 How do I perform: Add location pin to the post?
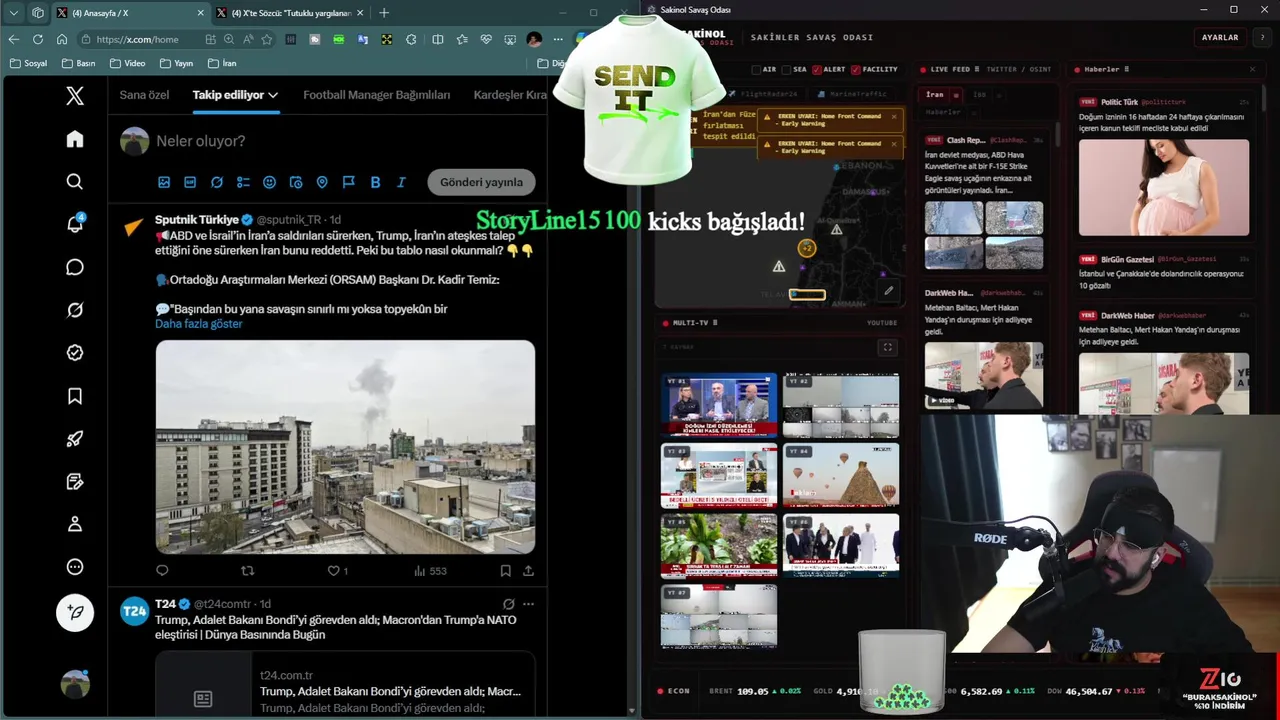[322, 182]
